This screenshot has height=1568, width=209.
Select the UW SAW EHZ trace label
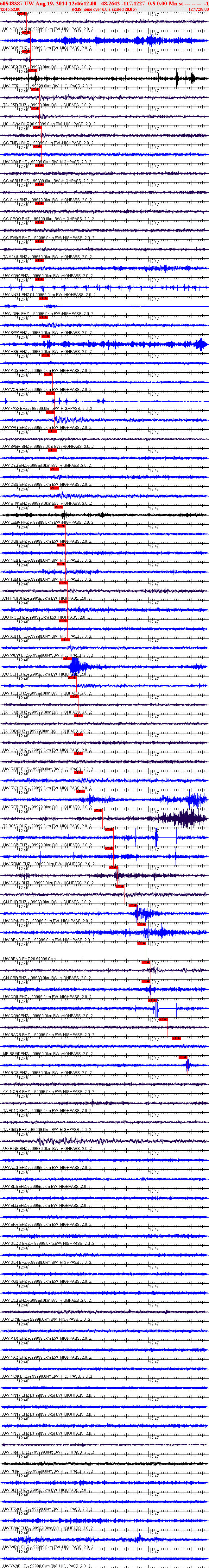[47, 333]
